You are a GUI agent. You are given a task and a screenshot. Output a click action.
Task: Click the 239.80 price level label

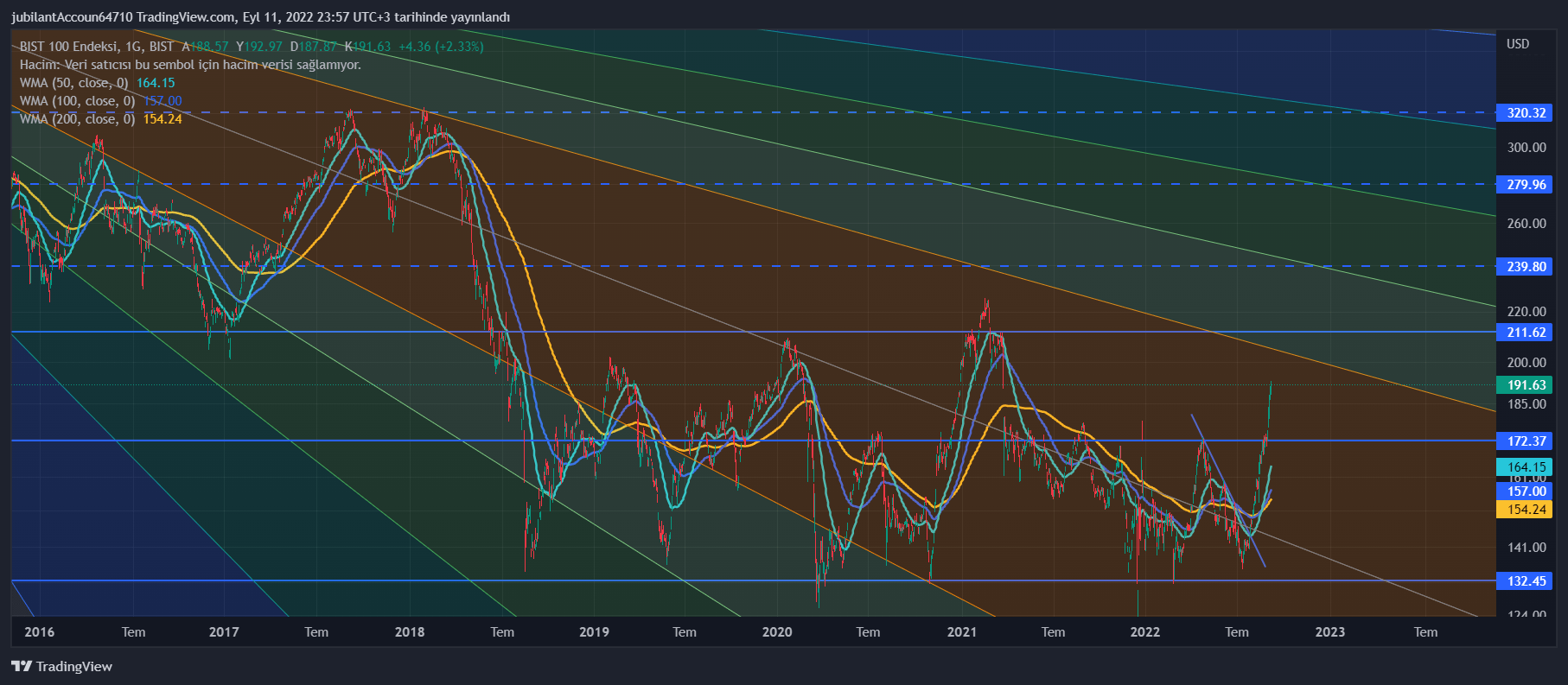click(1526, 267)
